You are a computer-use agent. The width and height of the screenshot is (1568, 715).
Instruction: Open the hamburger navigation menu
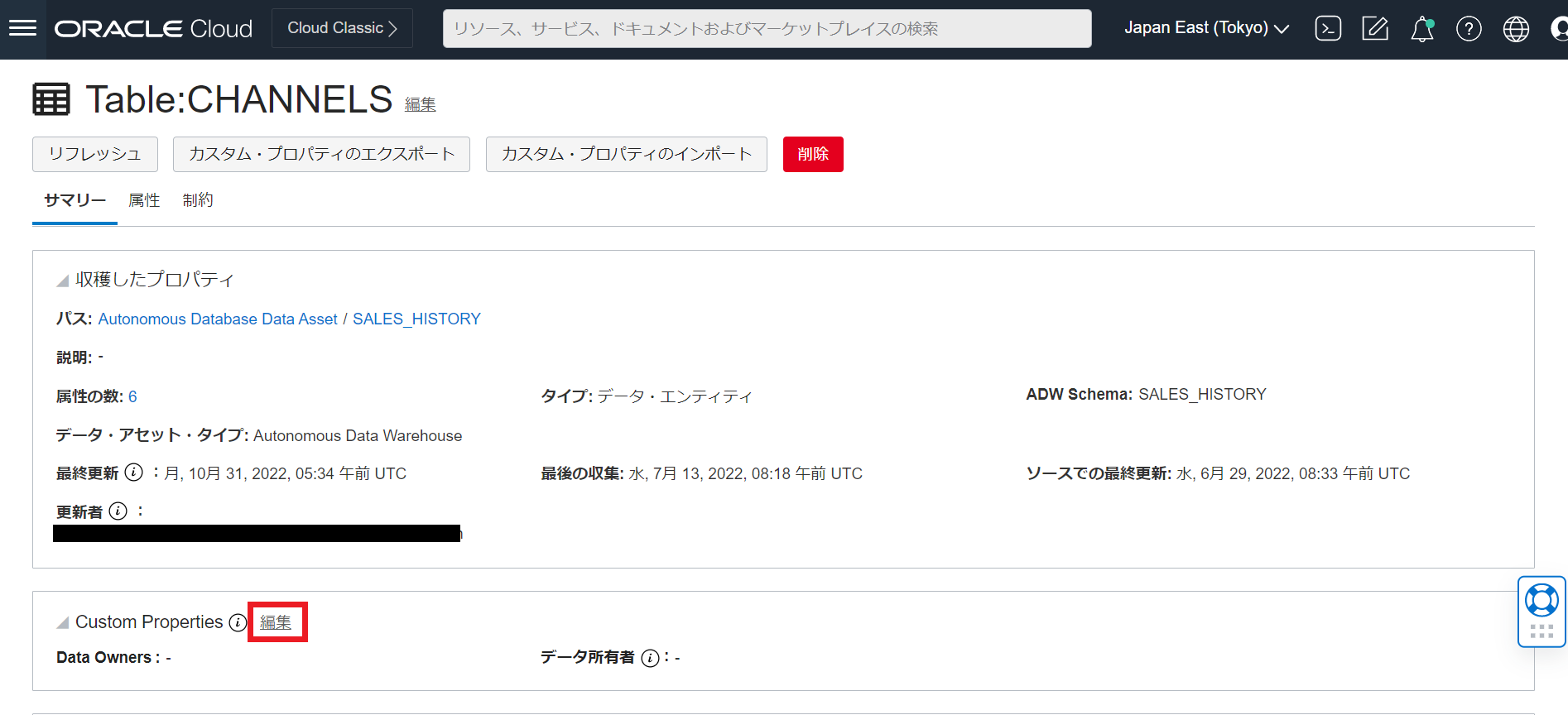point(22,28)
